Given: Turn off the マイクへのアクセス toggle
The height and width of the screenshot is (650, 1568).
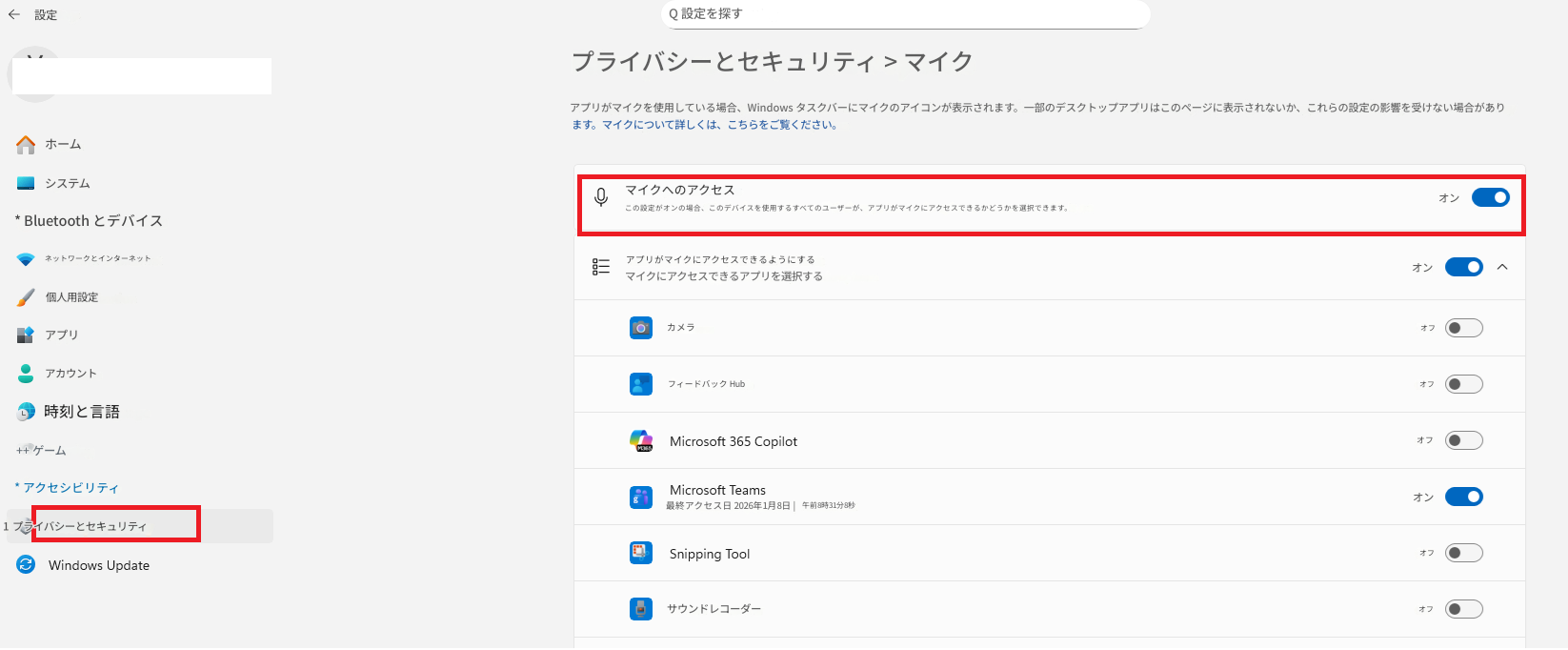Looking at the screenshot, I should tap(1491, 197).
